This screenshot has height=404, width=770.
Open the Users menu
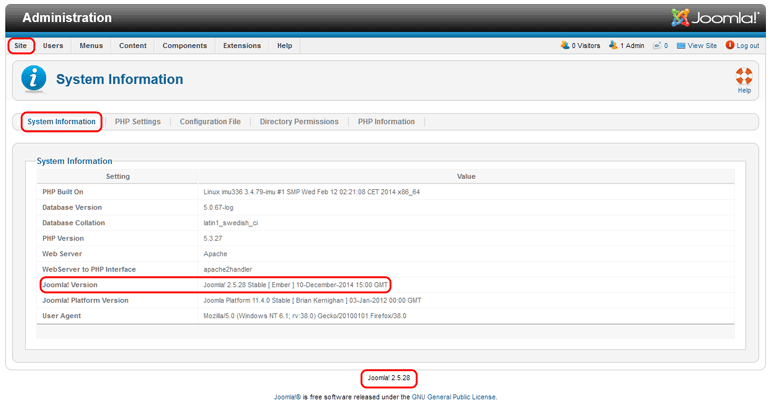click(53, 46)
